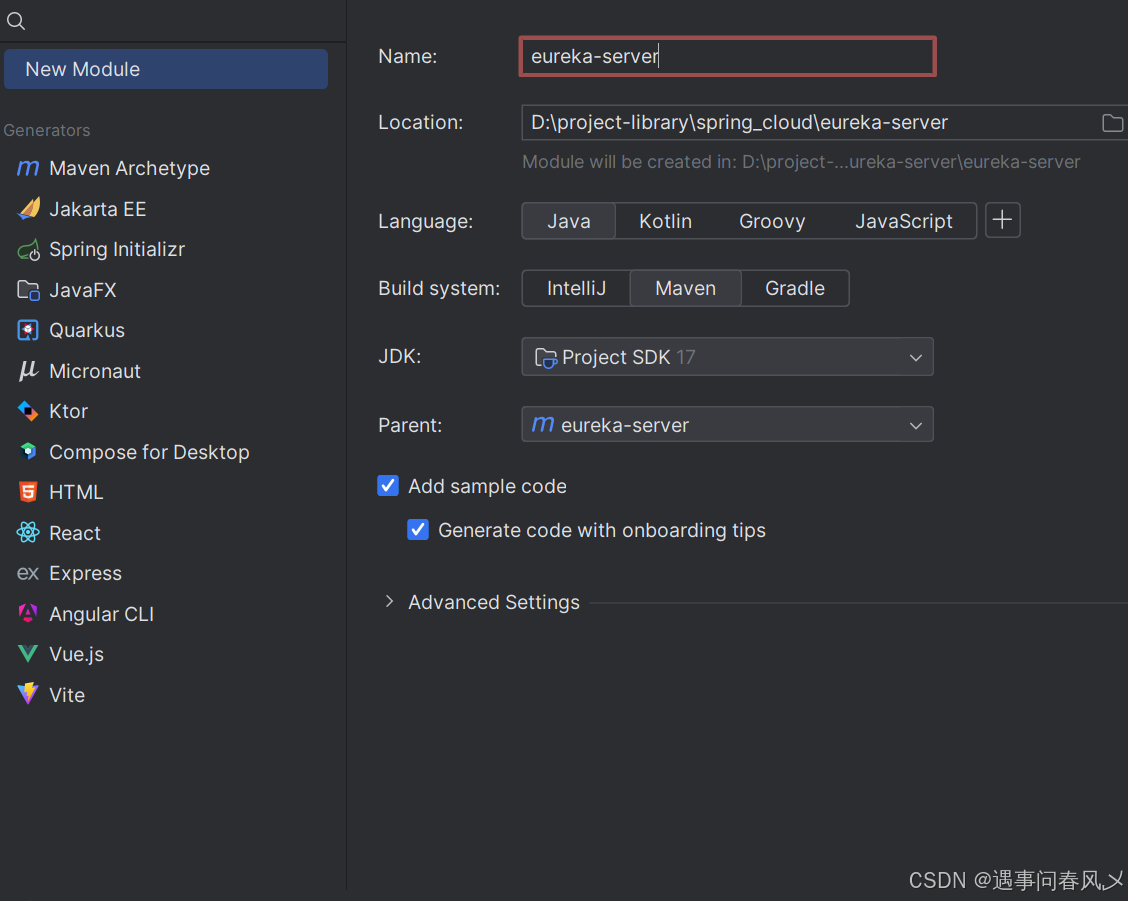This screenshot has width=1128, height=901.
Task: Click 'Module will be created in' hint text
Action: (801, 162)
